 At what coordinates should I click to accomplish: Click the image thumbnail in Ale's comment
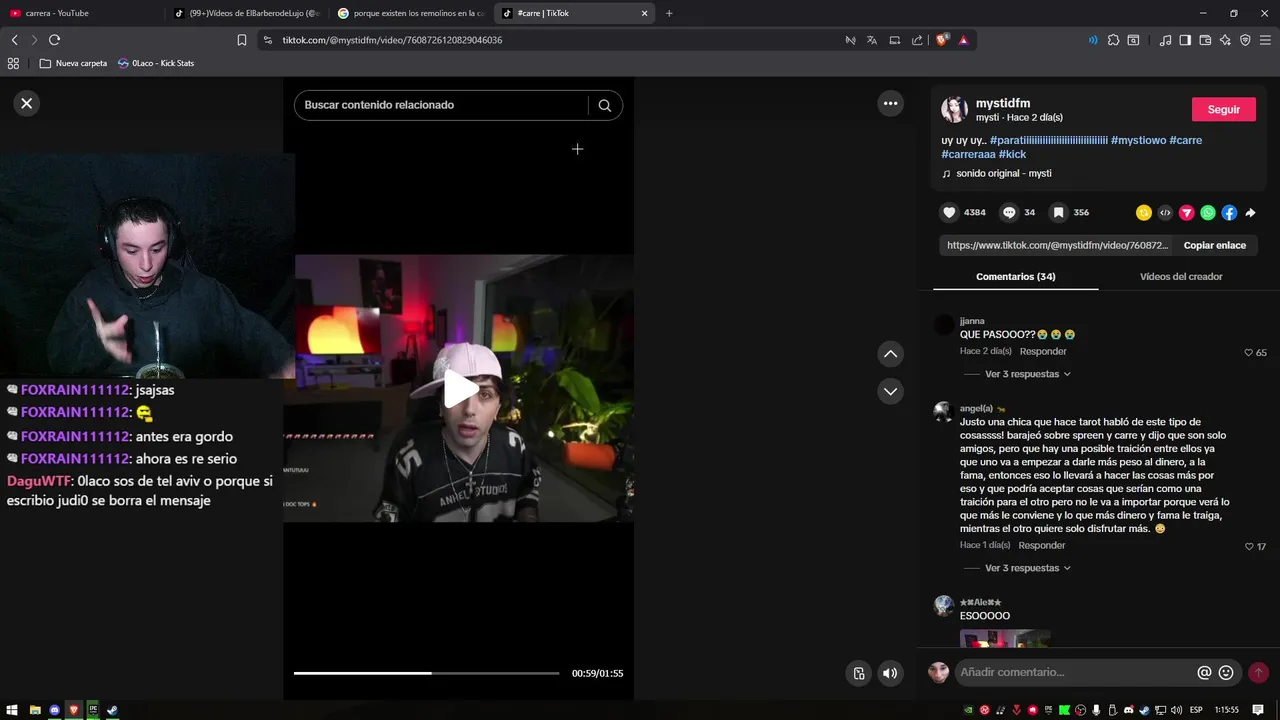pyautogui.click(x=1005, y=638)
